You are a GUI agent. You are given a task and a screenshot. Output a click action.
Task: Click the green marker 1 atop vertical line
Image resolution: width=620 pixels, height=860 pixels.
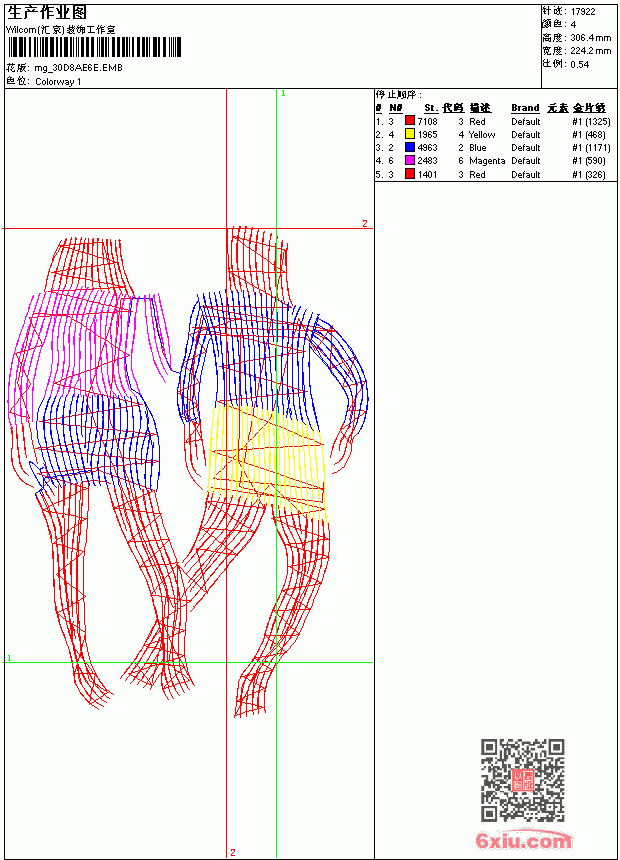283,94
